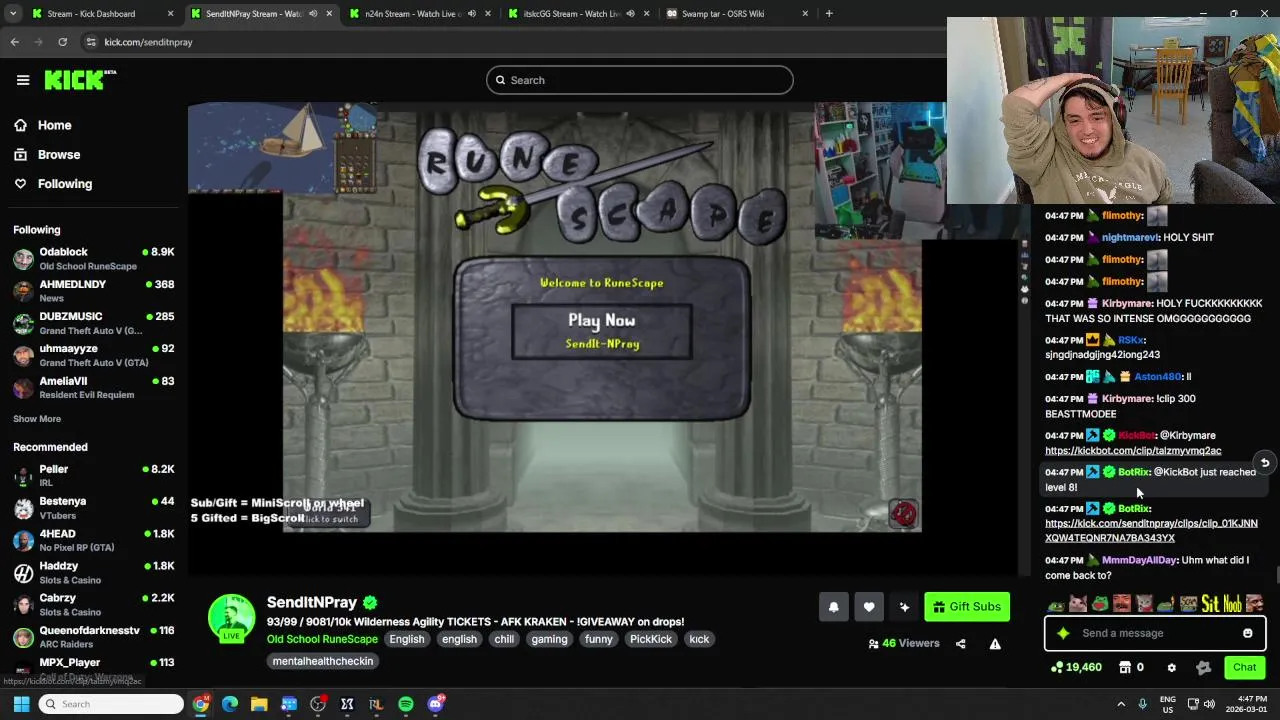Select the gaming stream tag

click(x=549, y=639)
